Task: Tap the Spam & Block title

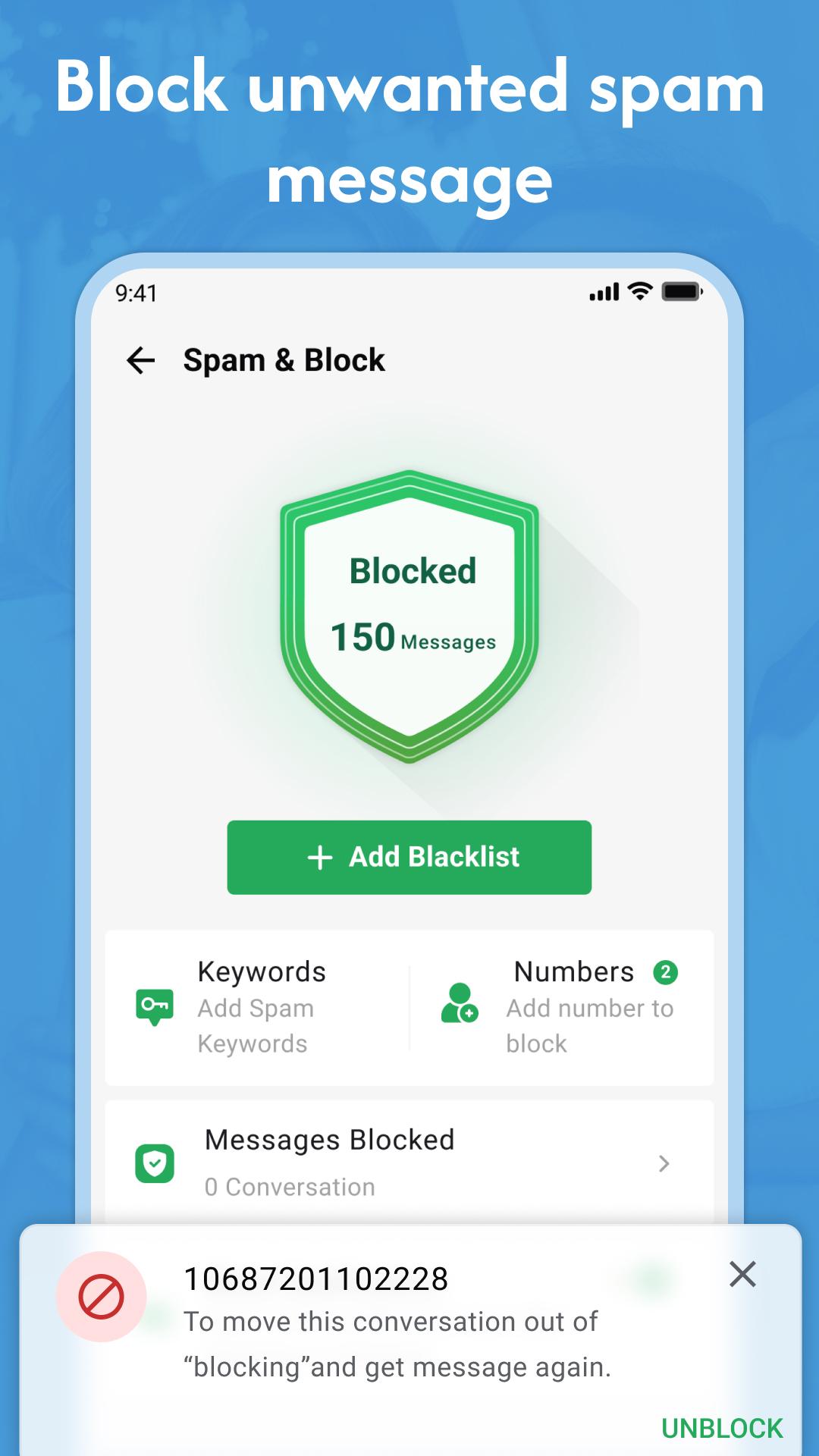Action: tap(284, 360)
